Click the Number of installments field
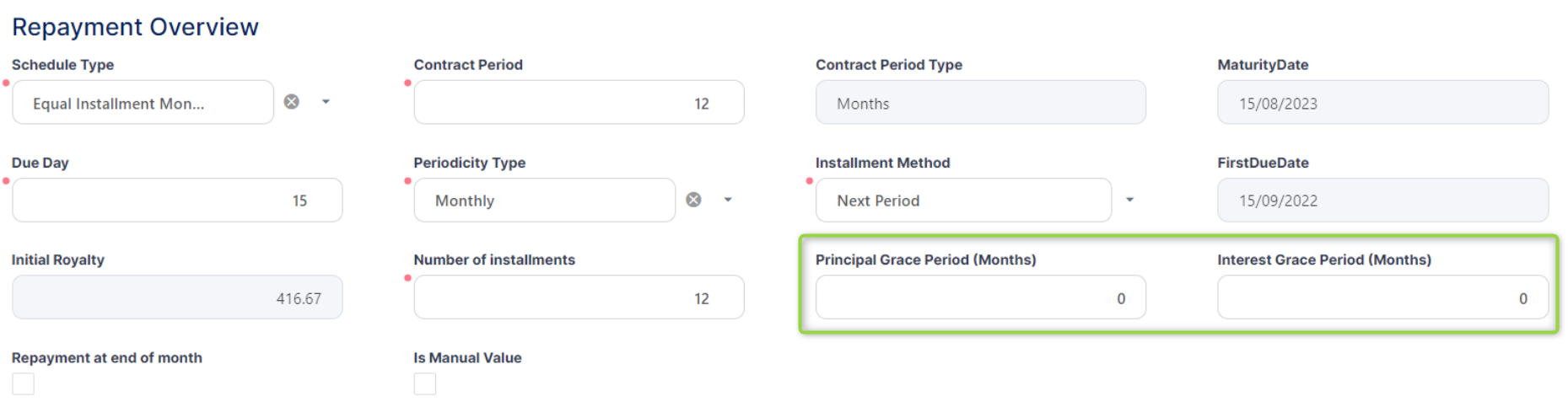 (579, 297)
